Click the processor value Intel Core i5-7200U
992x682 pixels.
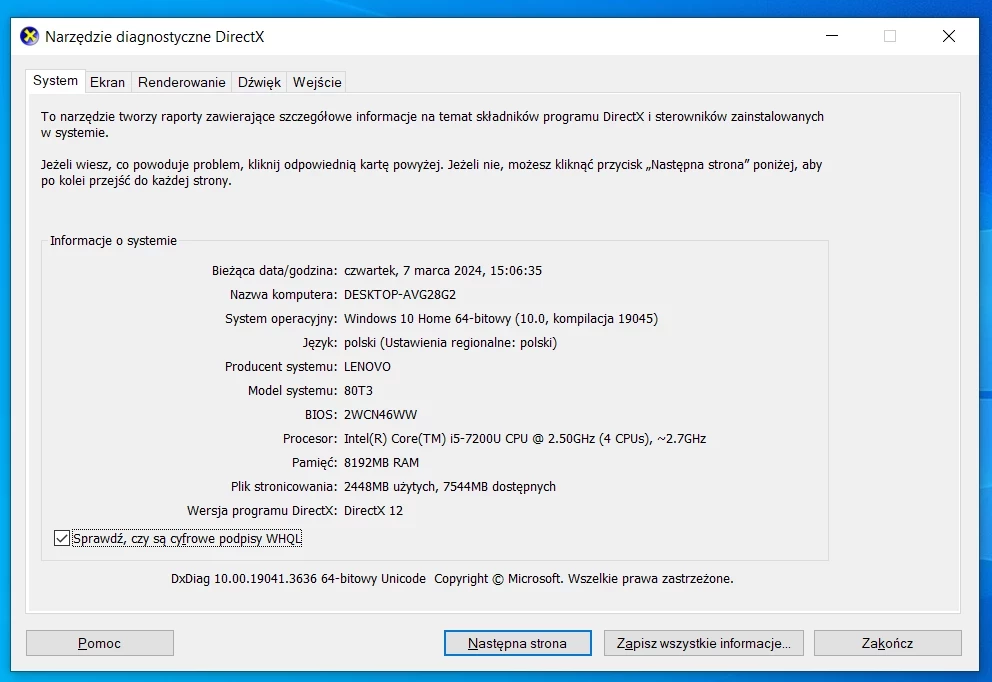pos(525,439)
